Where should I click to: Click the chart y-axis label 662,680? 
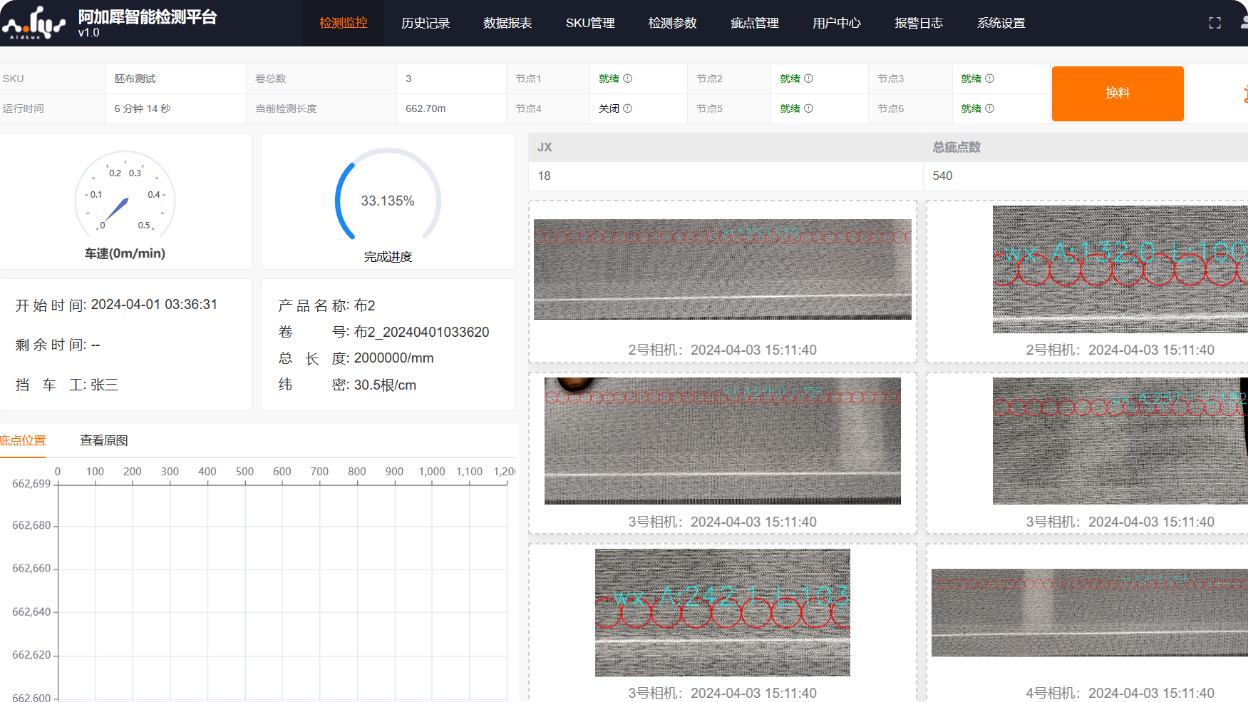31,526
